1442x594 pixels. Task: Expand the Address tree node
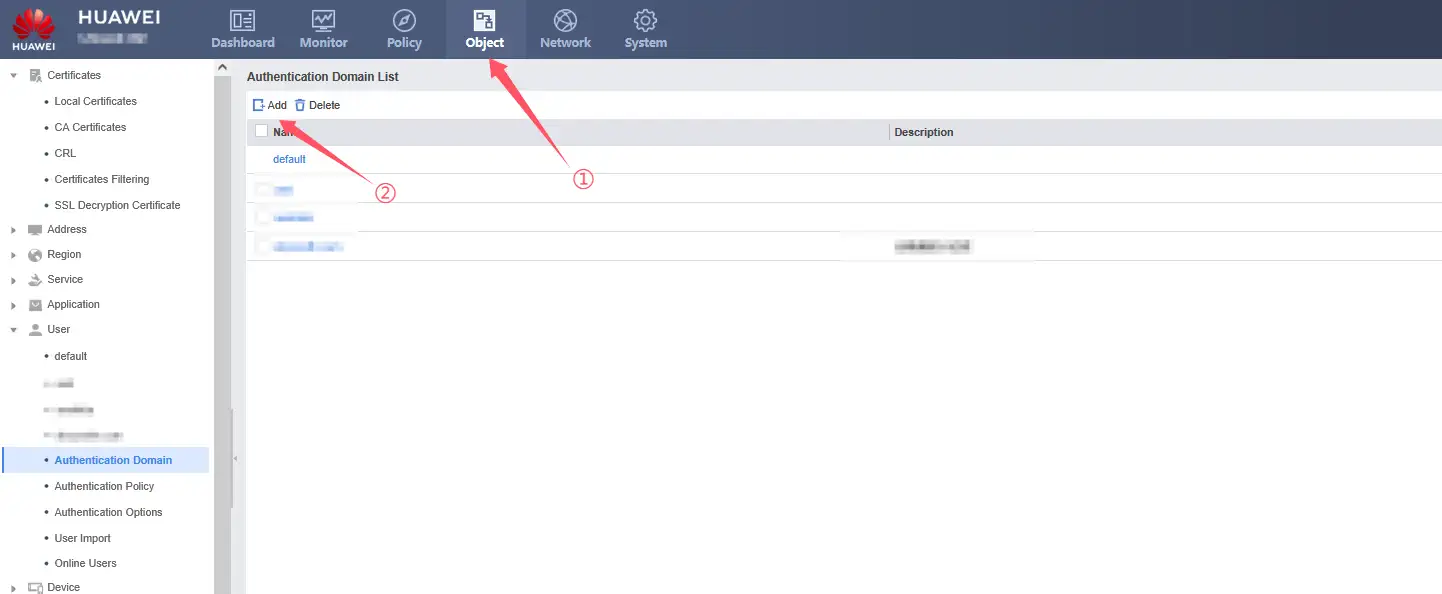[14, 230]
